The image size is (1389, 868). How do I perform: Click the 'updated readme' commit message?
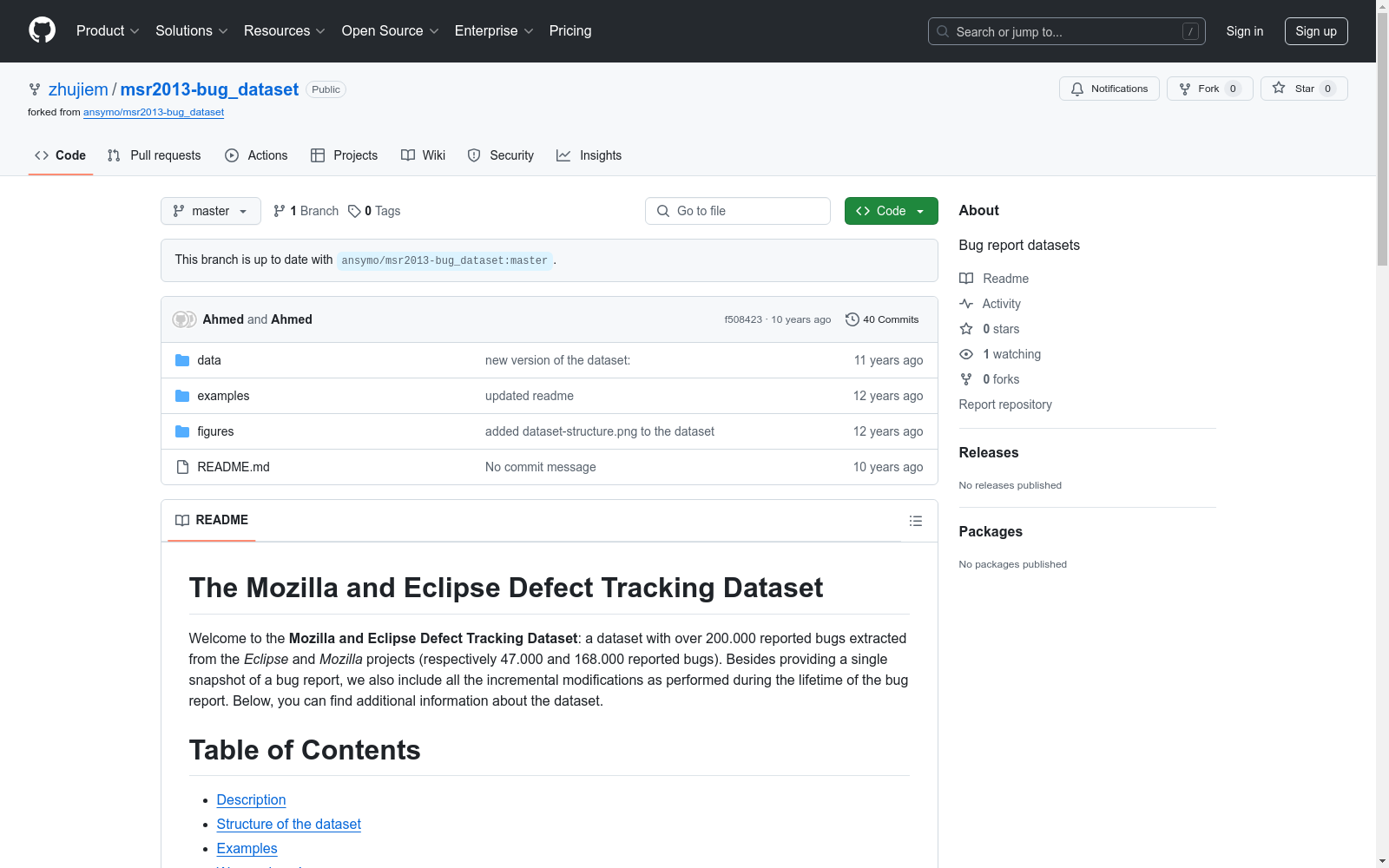[x=530, y=396]
